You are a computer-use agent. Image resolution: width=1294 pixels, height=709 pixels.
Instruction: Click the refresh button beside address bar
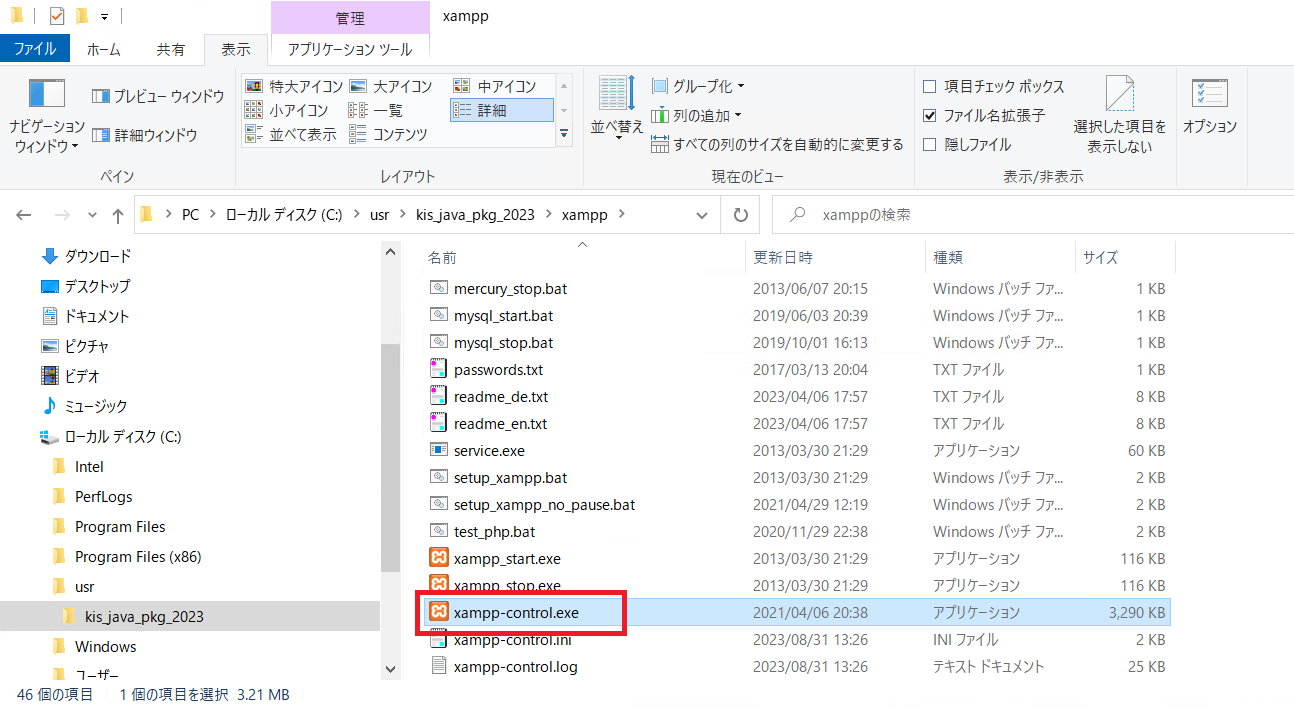(740, 215)
